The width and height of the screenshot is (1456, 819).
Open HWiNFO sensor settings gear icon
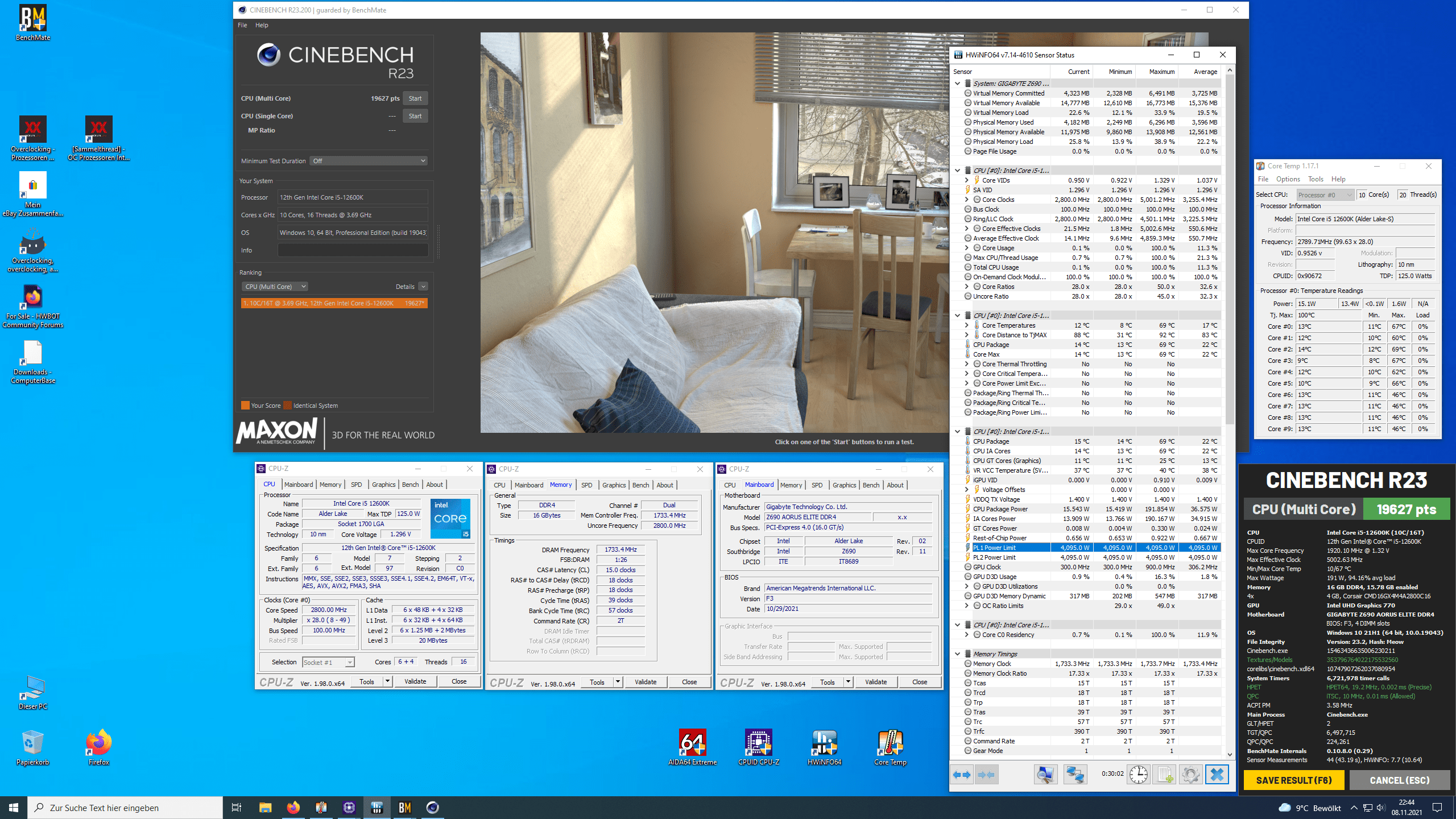(x=1190, y=775)
